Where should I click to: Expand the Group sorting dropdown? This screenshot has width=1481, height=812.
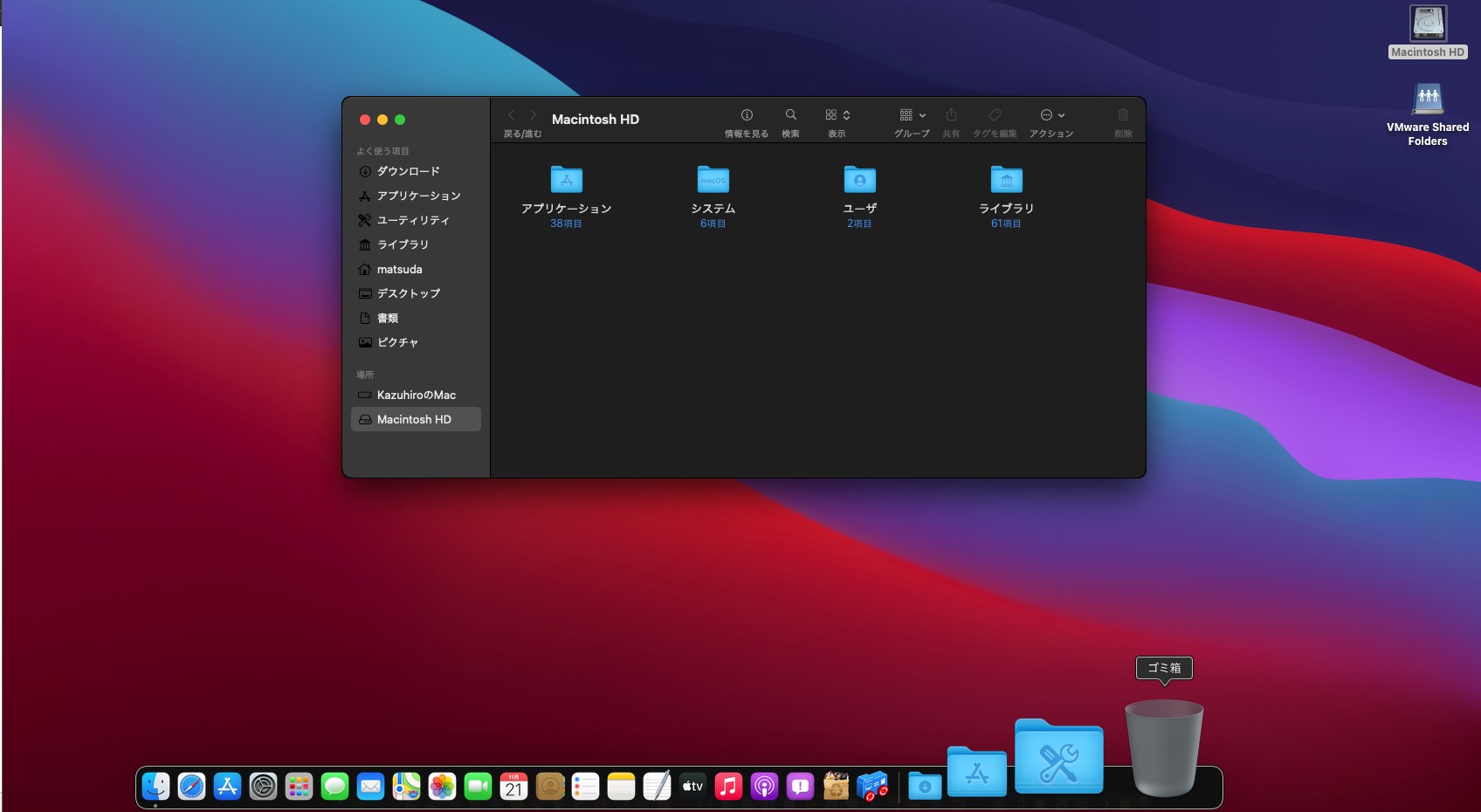click(912, 115)
